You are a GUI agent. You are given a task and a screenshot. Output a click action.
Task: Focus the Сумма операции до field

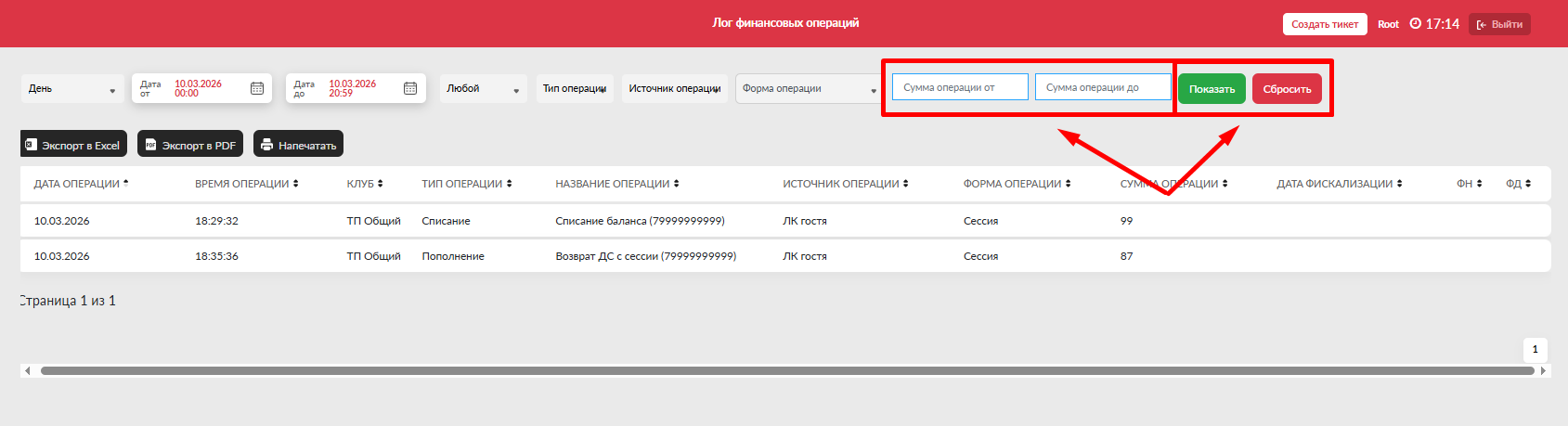point(1103,87)
